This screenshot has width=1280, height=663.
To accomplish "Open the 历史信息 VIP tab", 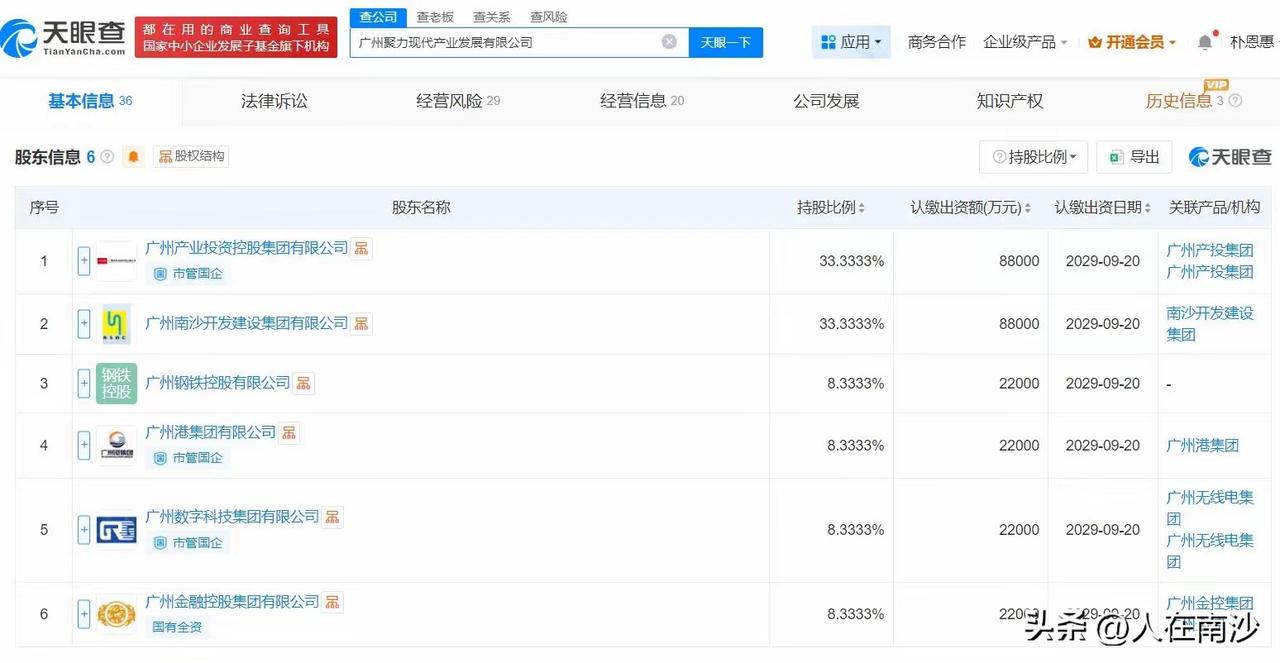I will coord(1185,101).
